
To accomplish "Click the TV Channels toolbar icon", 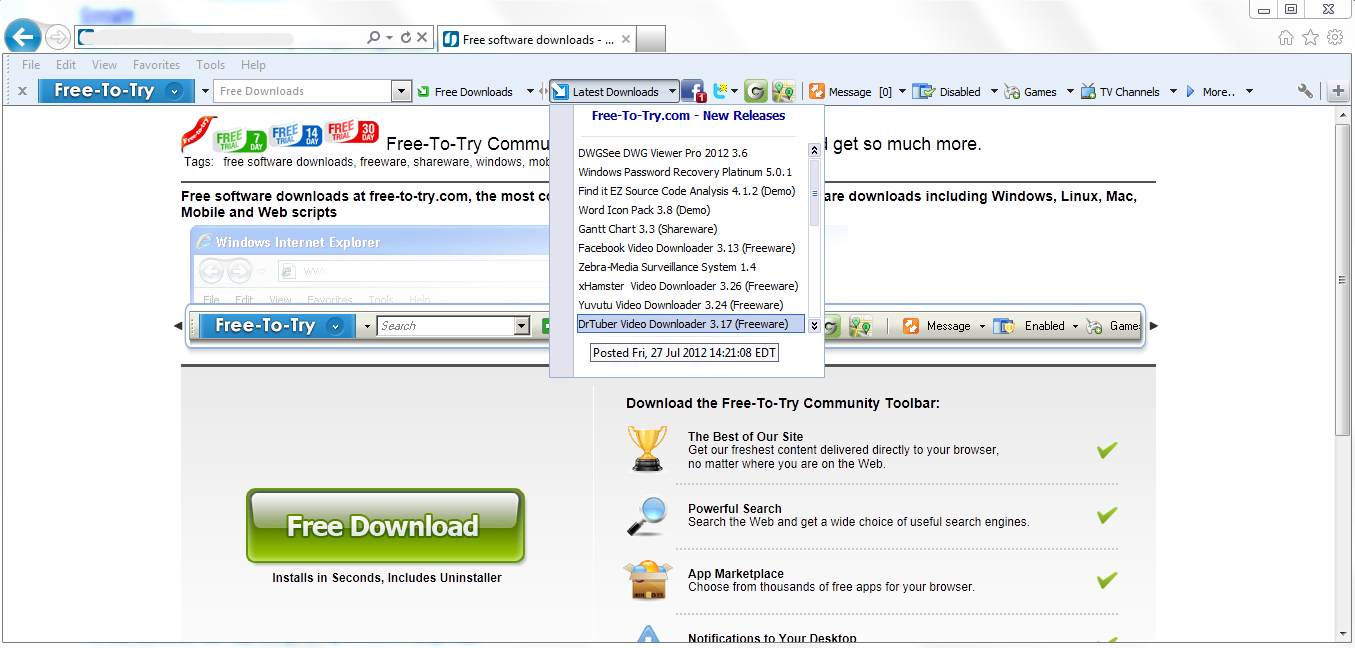I will tap(1088, 92).
